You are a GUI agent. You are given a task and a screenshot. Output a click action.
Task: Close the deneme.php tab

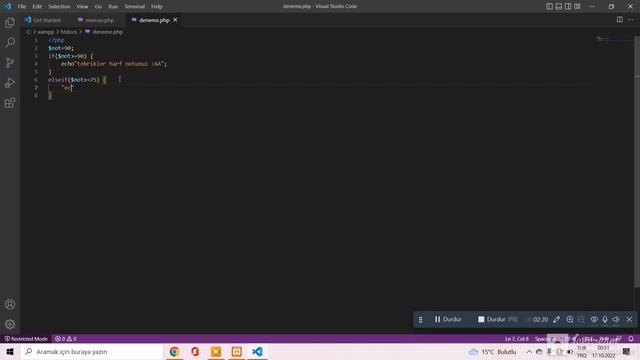click(176, 20)
